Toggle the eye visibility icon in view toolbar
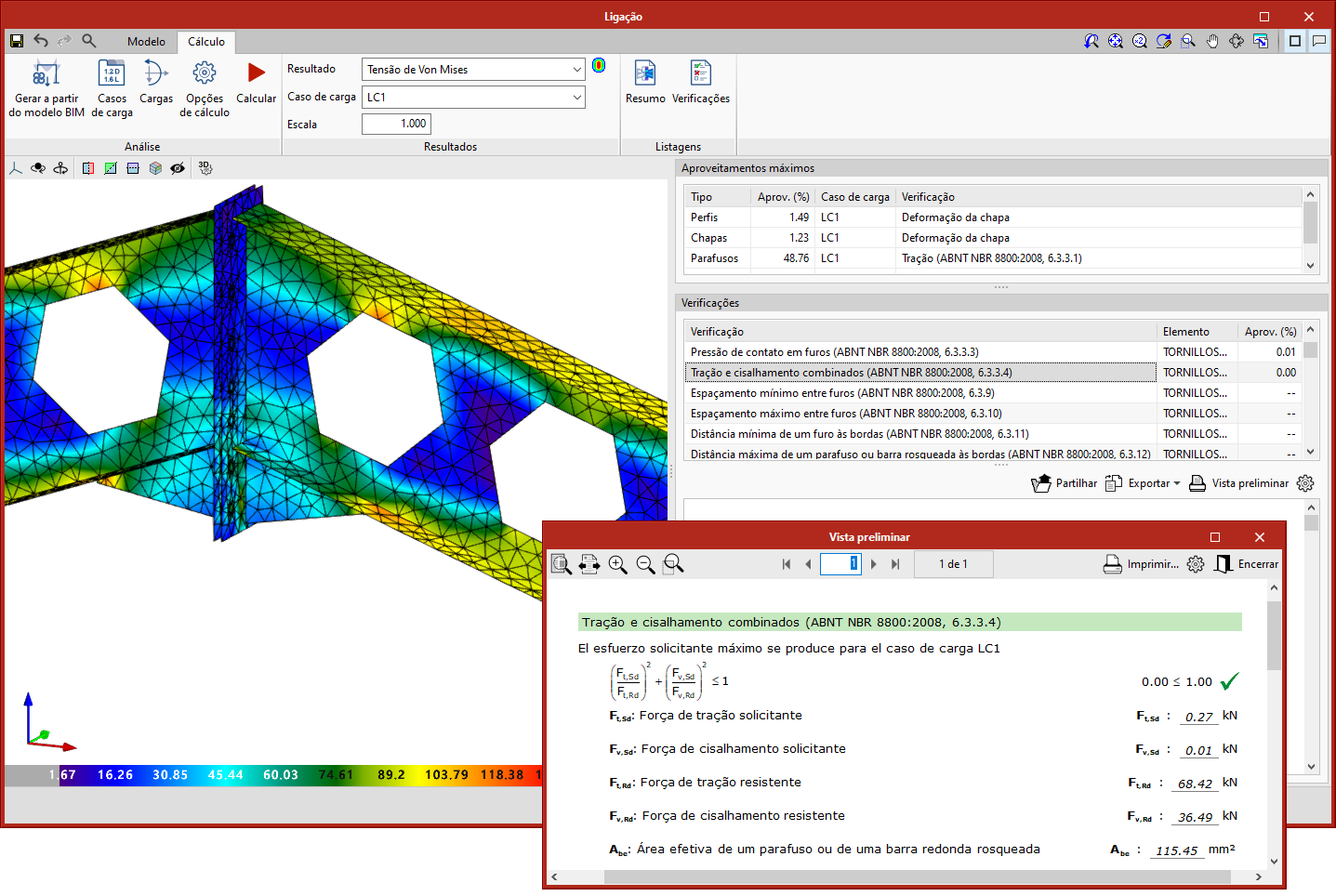This screenshot has height=896, width=1336. pyautogui.click(x=178, y=168)
